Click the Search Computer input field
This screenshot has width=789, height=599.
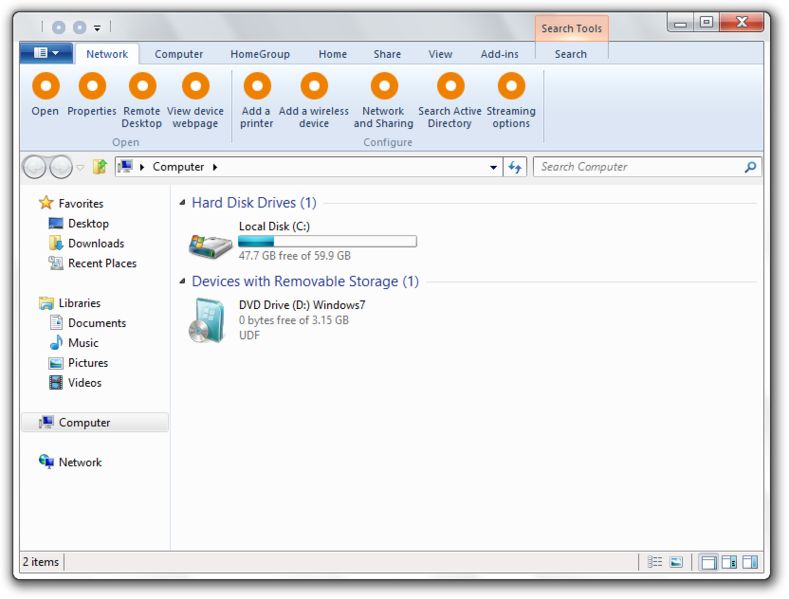pos(639,167)
